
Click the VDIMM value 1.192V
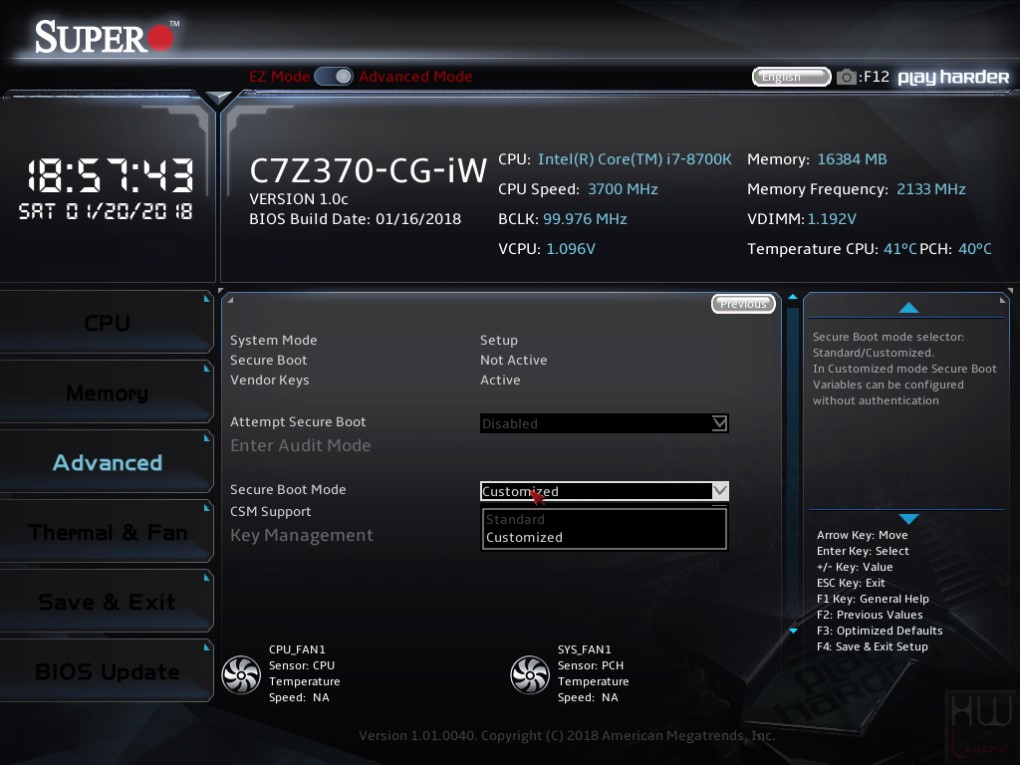(832, 219)
